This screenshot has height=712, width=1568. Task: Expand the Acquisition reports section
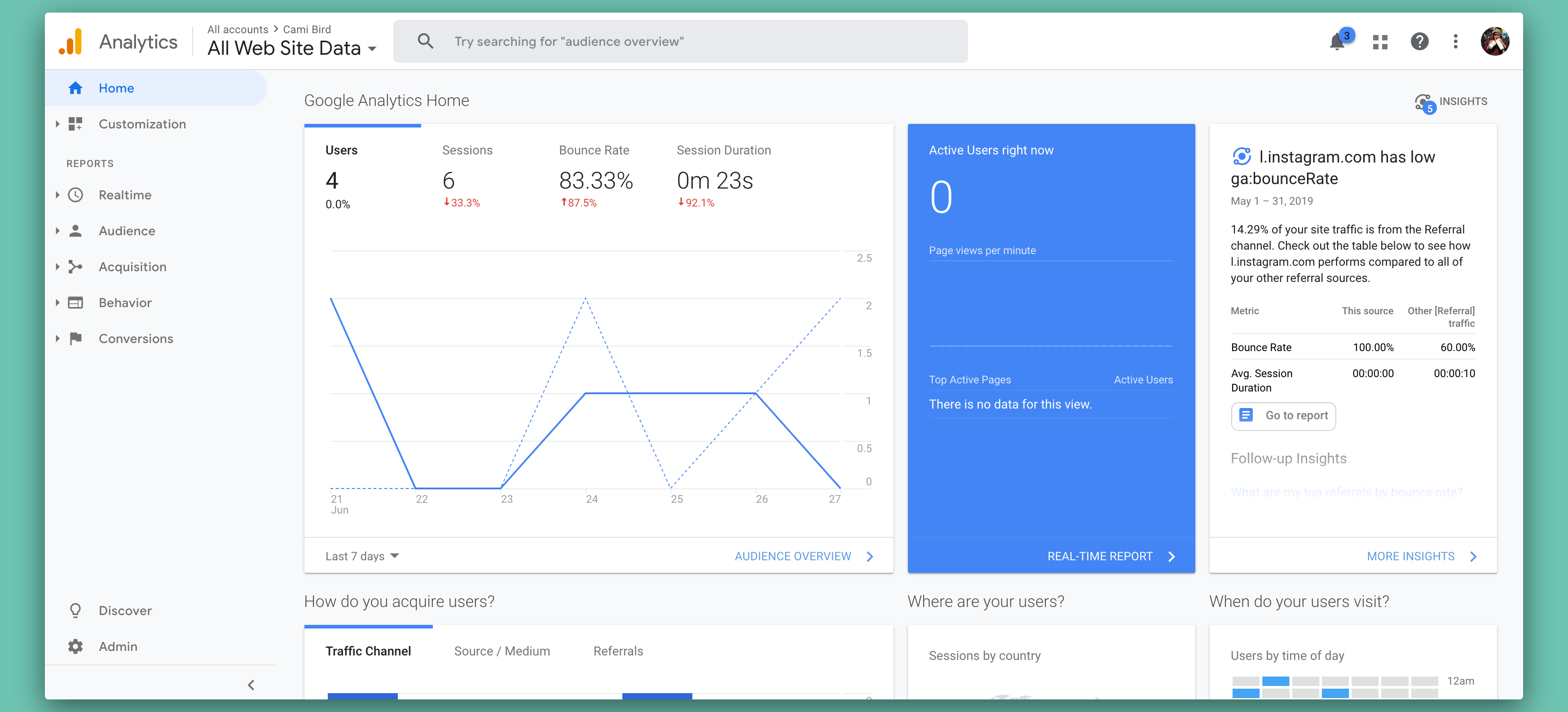pyautogui.click(x=58, y=267)
